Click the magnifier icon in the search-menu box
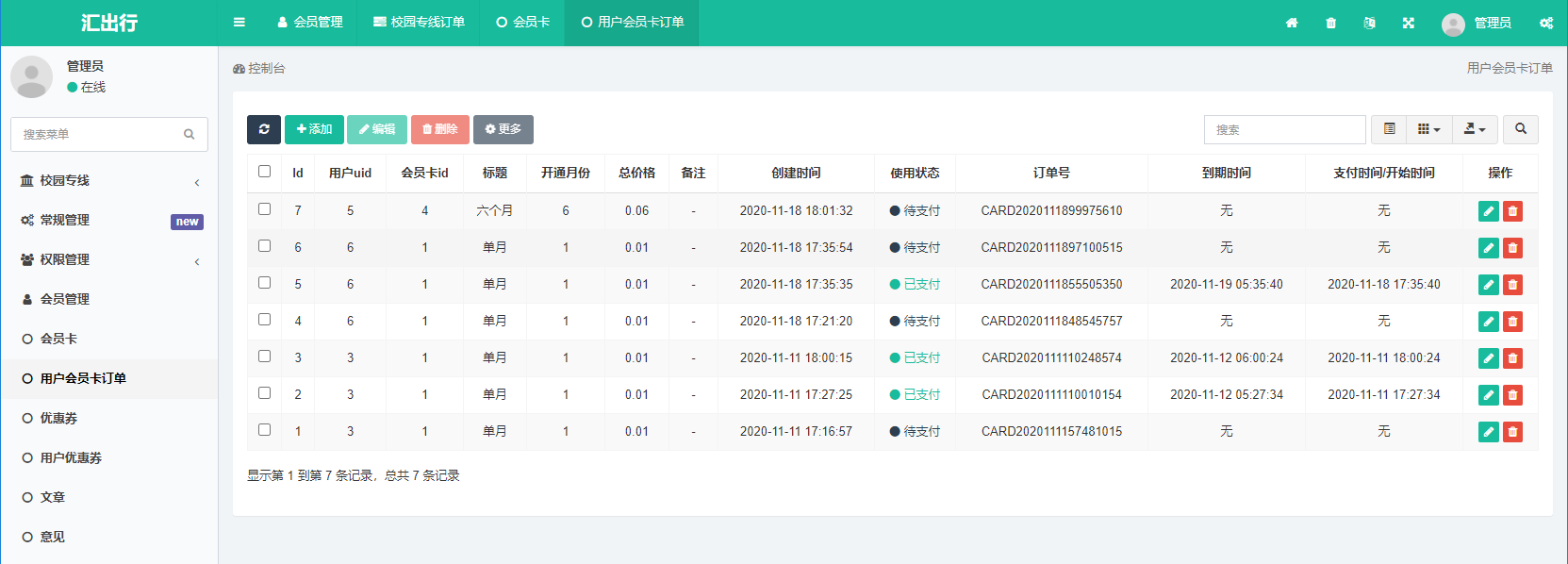This screenshot has height=564, width=1568. [190, 134]
